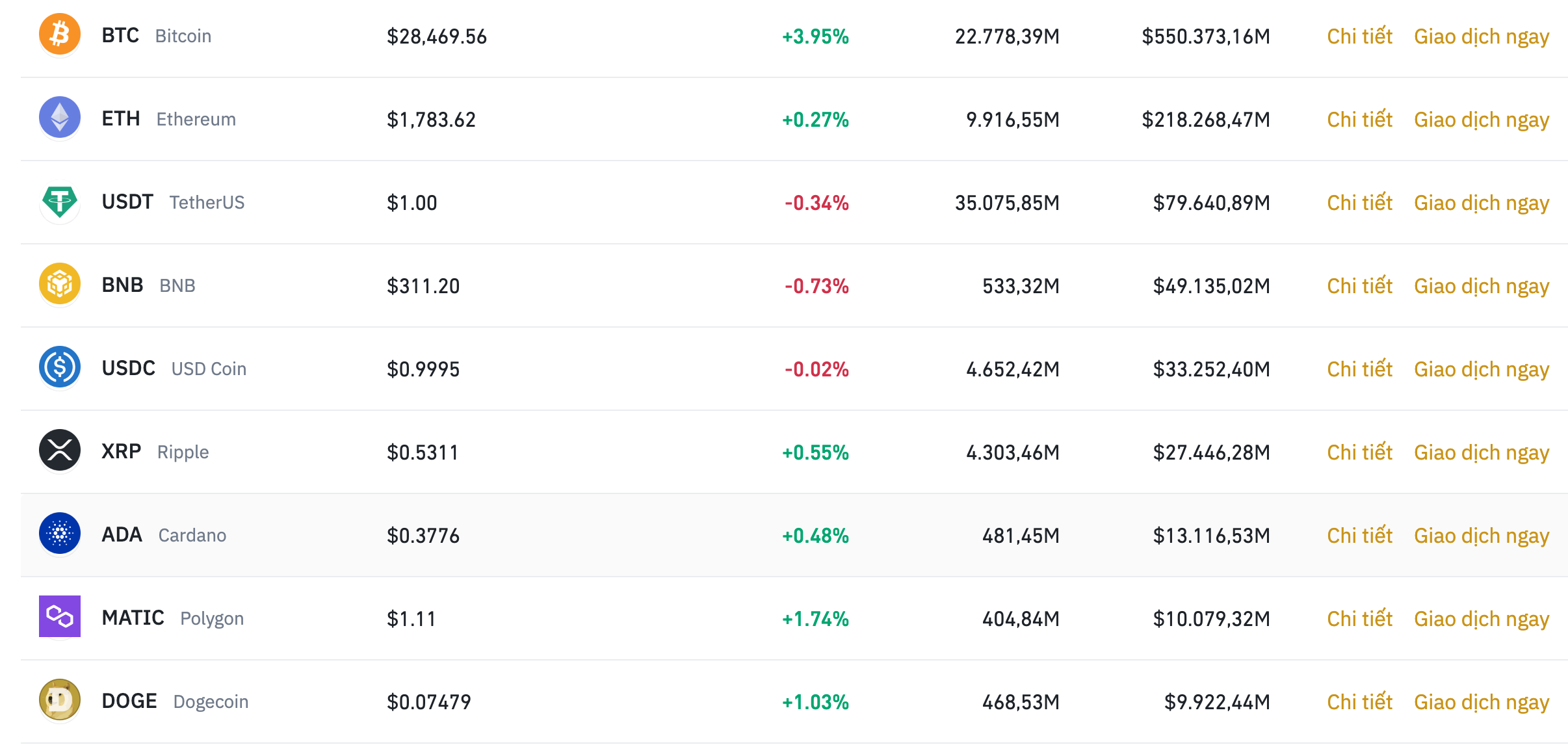Click the volume 35.075,85M

1008,203
